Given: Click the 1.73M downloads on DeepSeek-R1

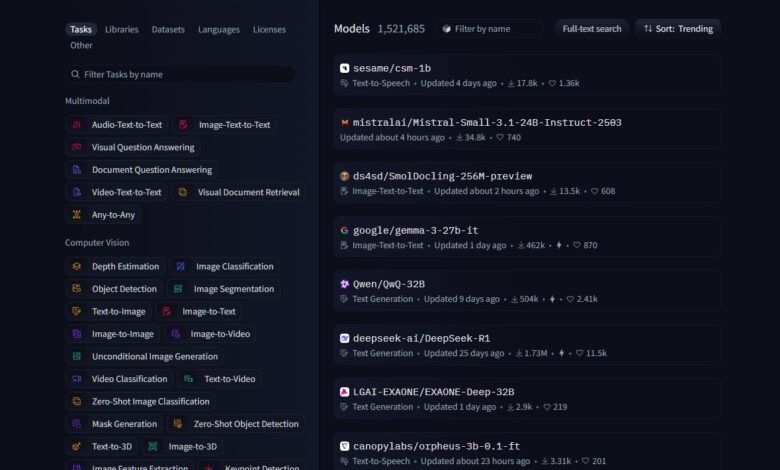Looking at the screenshot, I should [531, 353].
